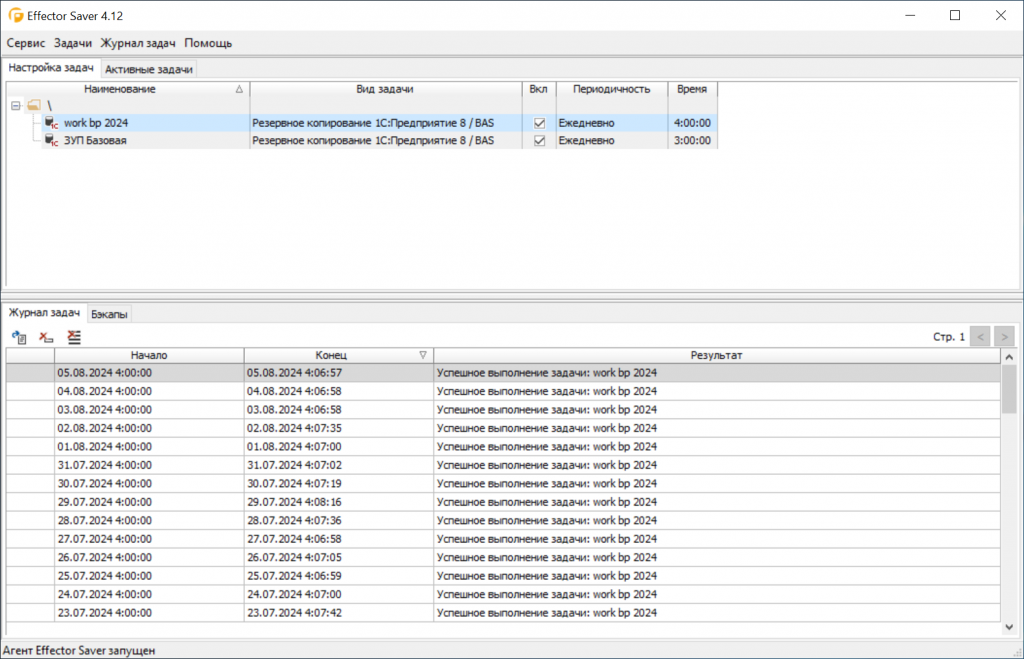Image resolution: width=1024 pixels, height=659 pixels.
Task: Switch to the Активные задачи tab
Action: pos(148,69)
